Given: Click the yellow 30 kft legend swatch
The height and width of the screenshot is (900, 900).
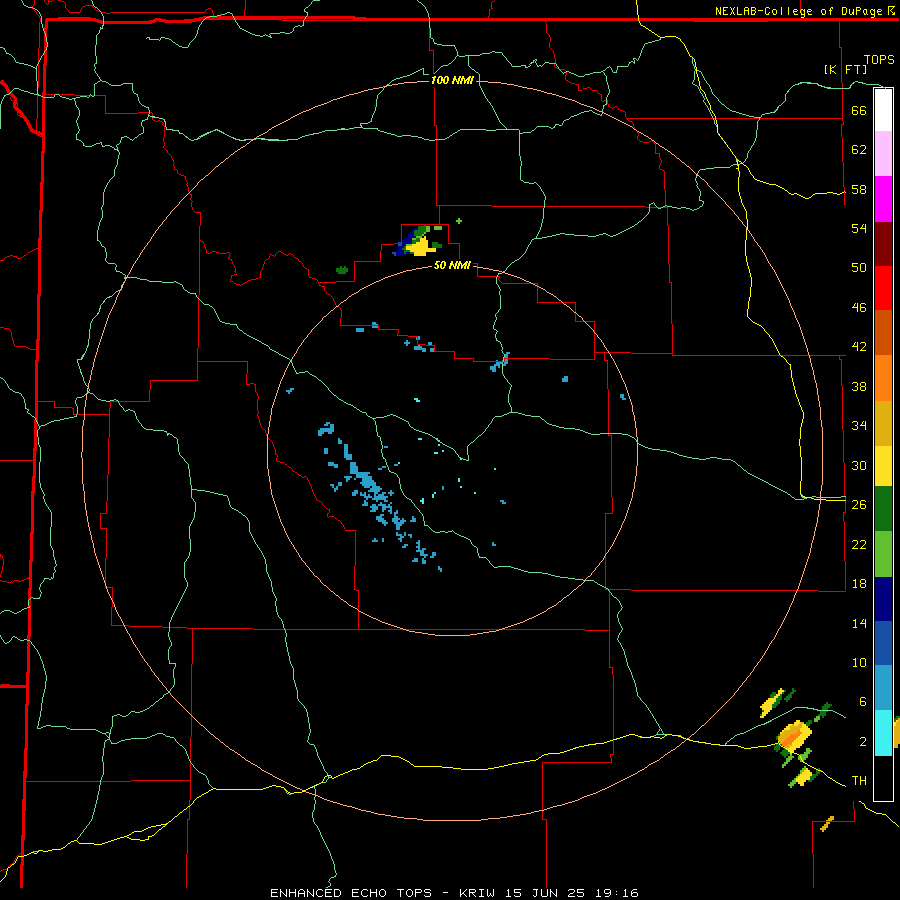Looking at the screenshot, I should click(883, 466).
